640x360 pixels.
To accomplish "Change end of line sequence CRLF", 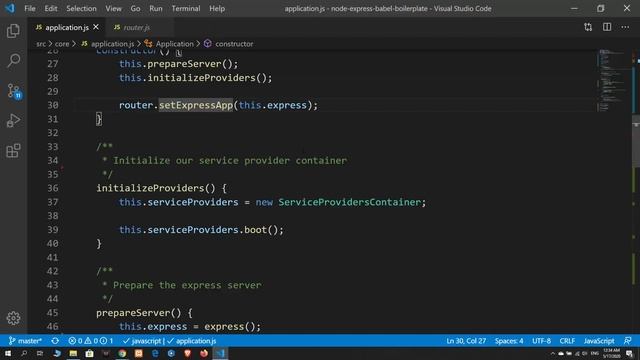I will coord(567,341).
